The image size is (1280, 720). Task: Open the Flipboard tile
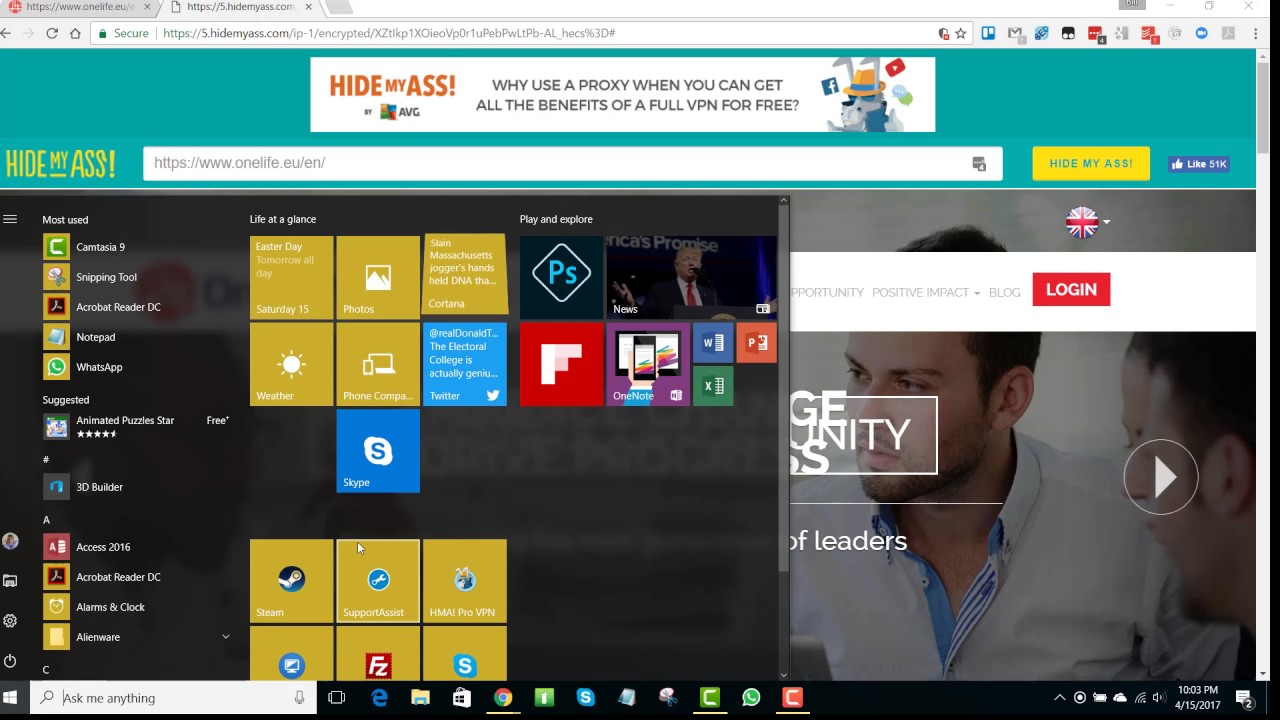click(561, 364)
